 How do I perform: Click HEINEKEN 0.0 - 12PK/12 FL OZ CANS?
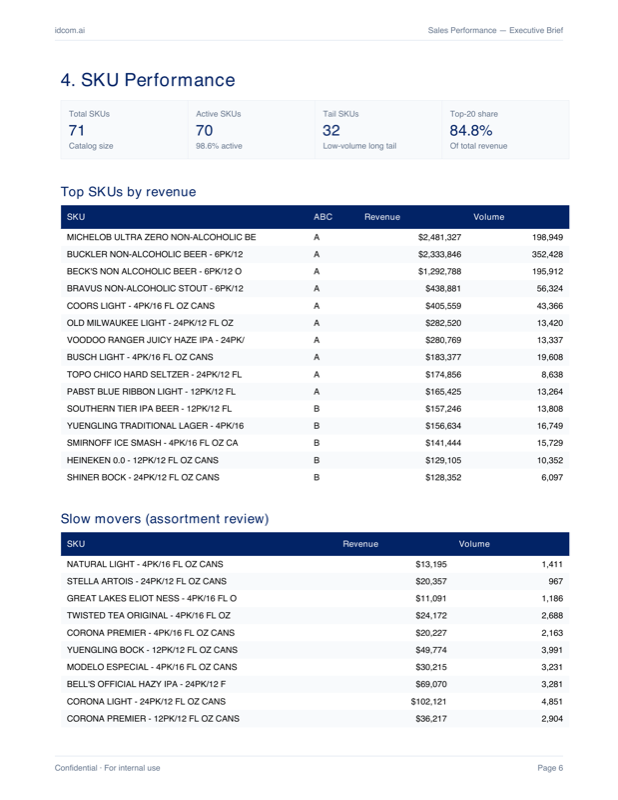coord(142,460)
